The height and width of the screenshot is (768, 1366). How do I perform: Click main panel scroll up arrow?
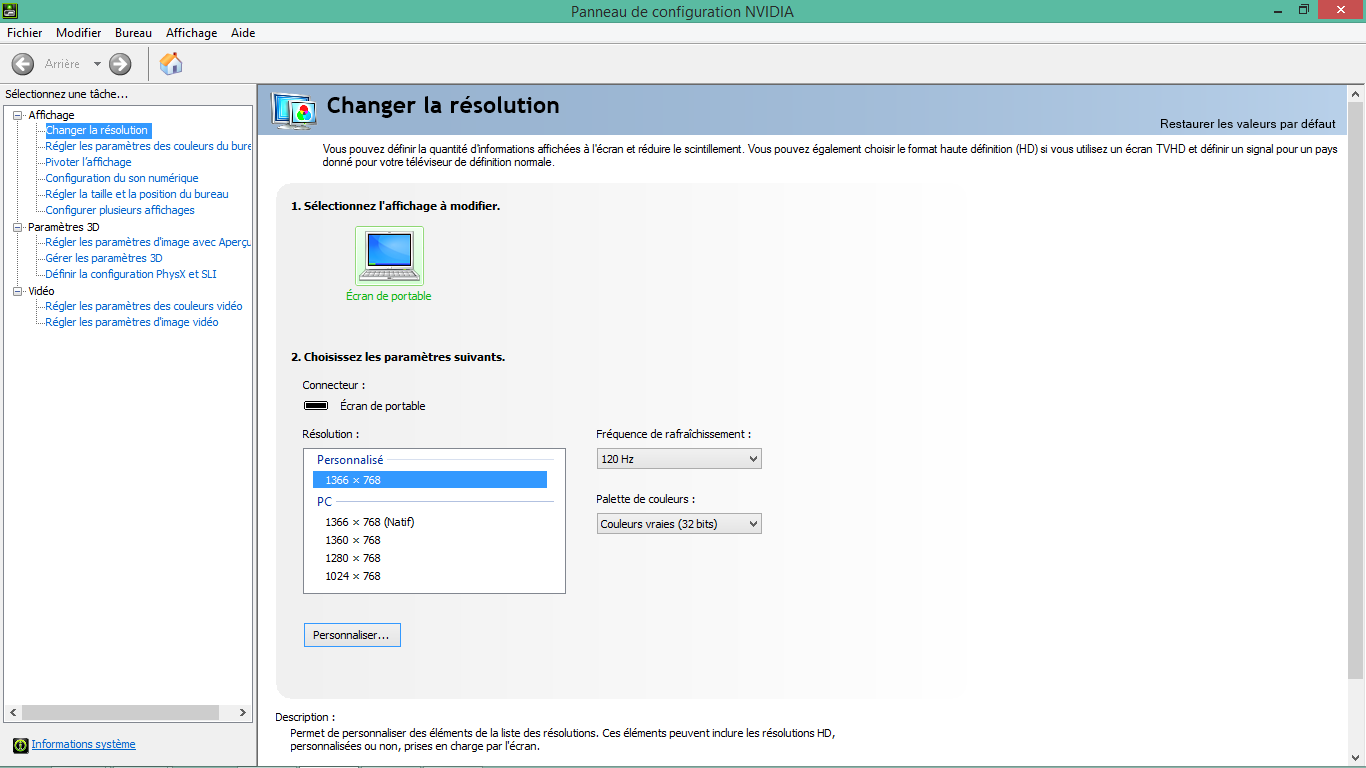pyautogui.click(x=1356, y=93)
